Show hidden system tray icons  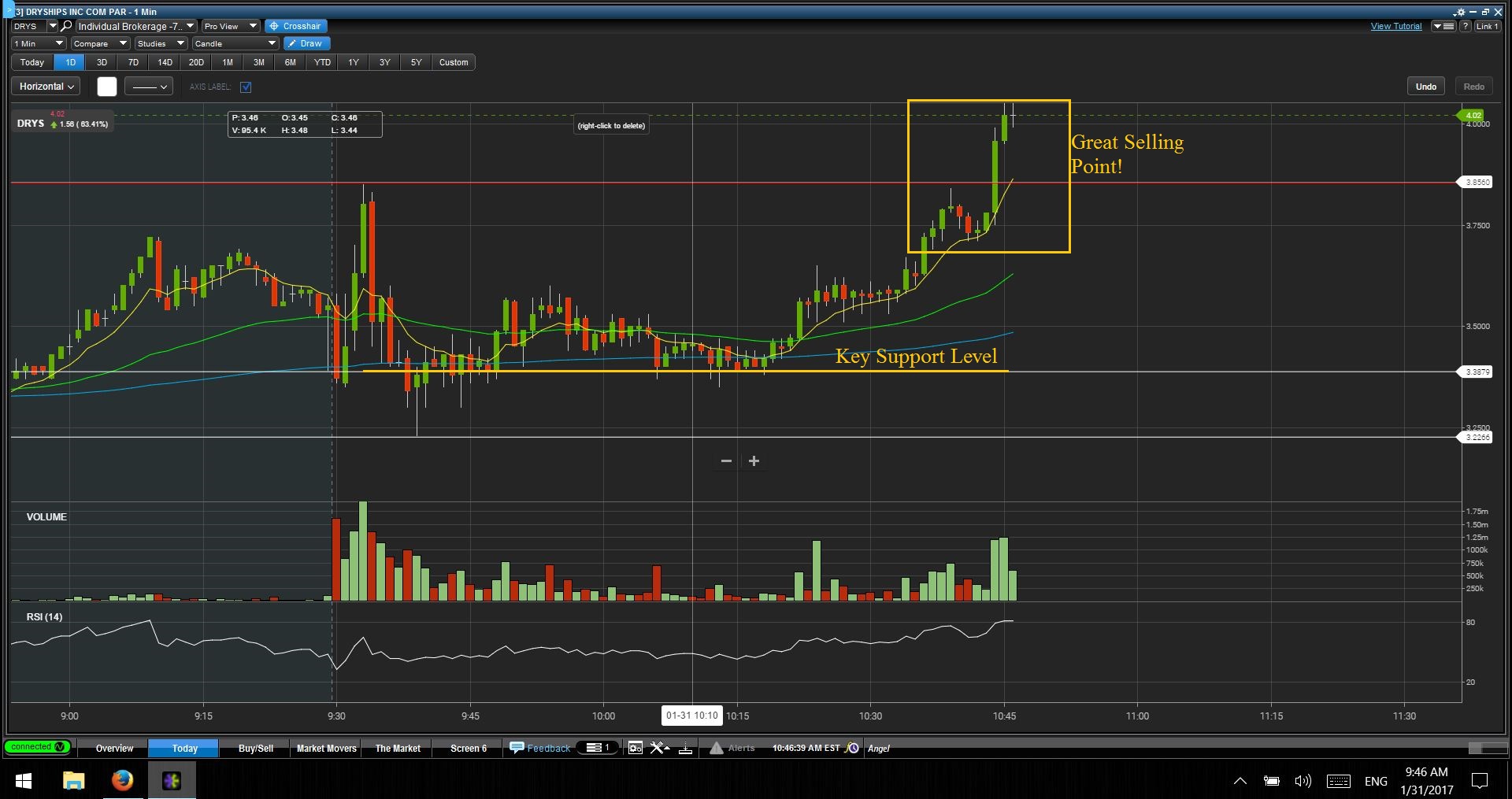1240,781
